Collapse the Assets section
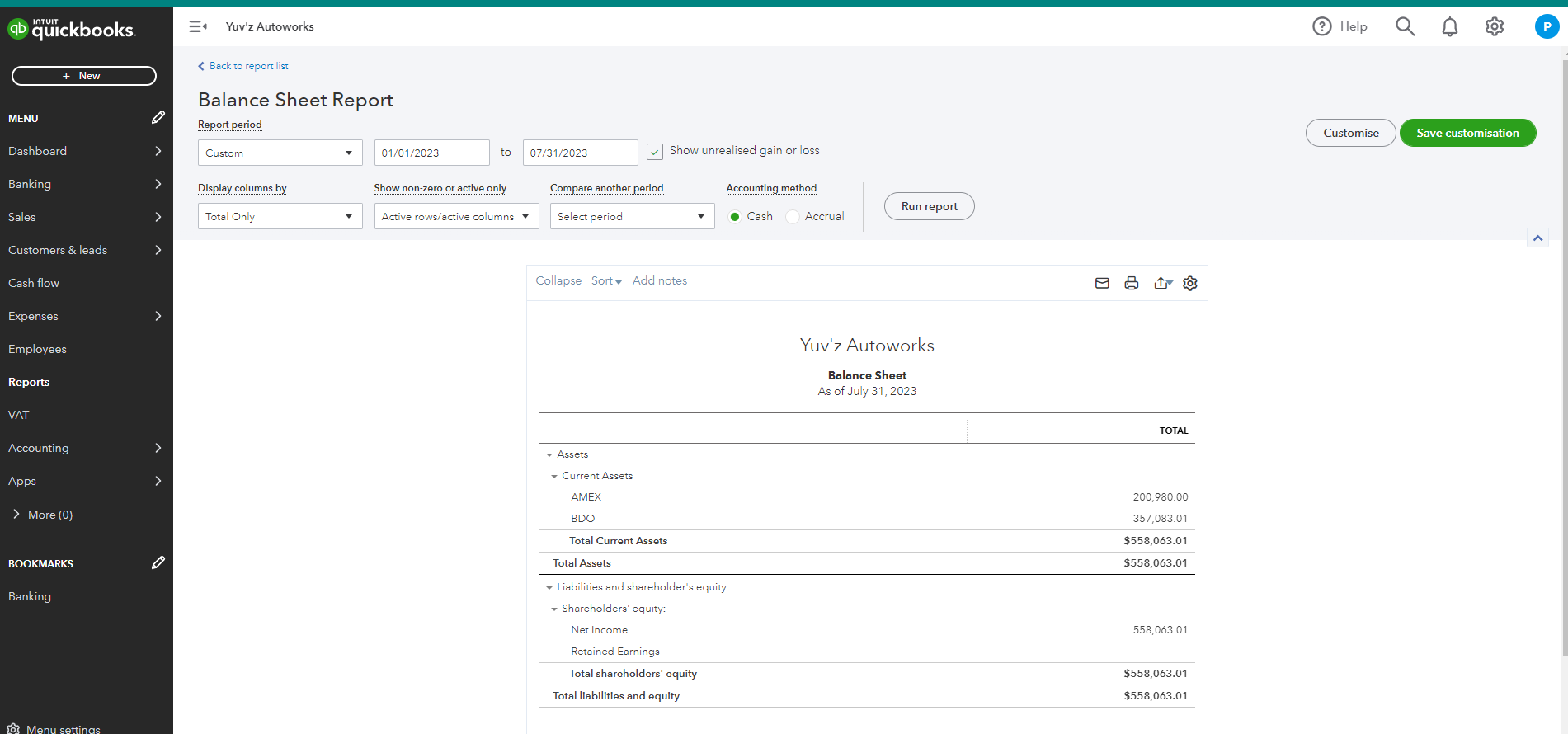The width and height of the screenshot is (1568, 734). (x=549, y=455)
